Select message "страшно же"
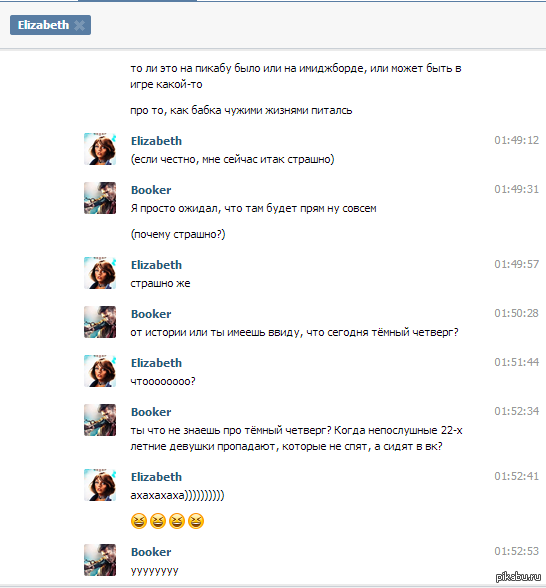 (160, 284)
